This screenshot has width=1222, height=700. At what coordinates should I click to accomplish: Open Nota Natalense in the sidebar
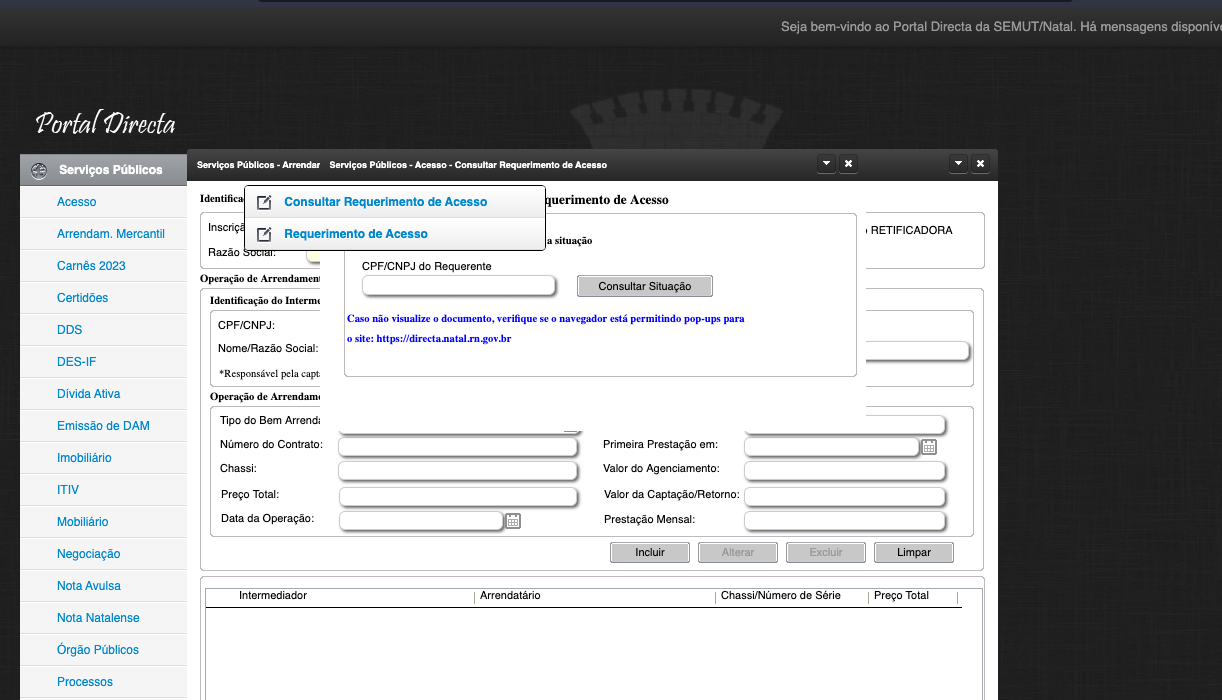tap(98, 618)
